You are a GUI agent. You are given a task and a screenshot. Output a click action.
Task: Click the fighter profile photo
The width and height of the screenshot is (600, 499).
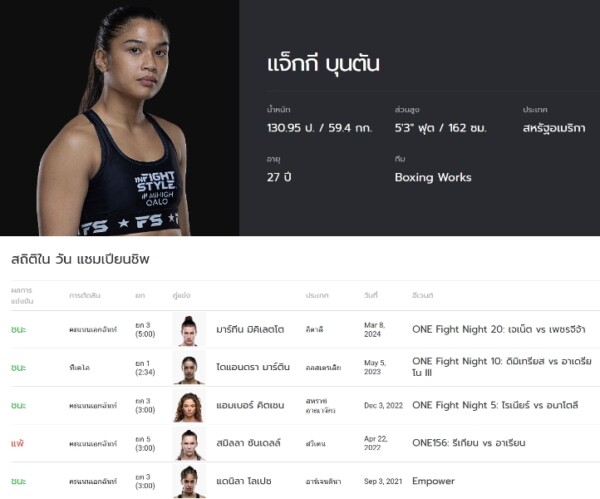pyautogui.click(x=119, y=117)
